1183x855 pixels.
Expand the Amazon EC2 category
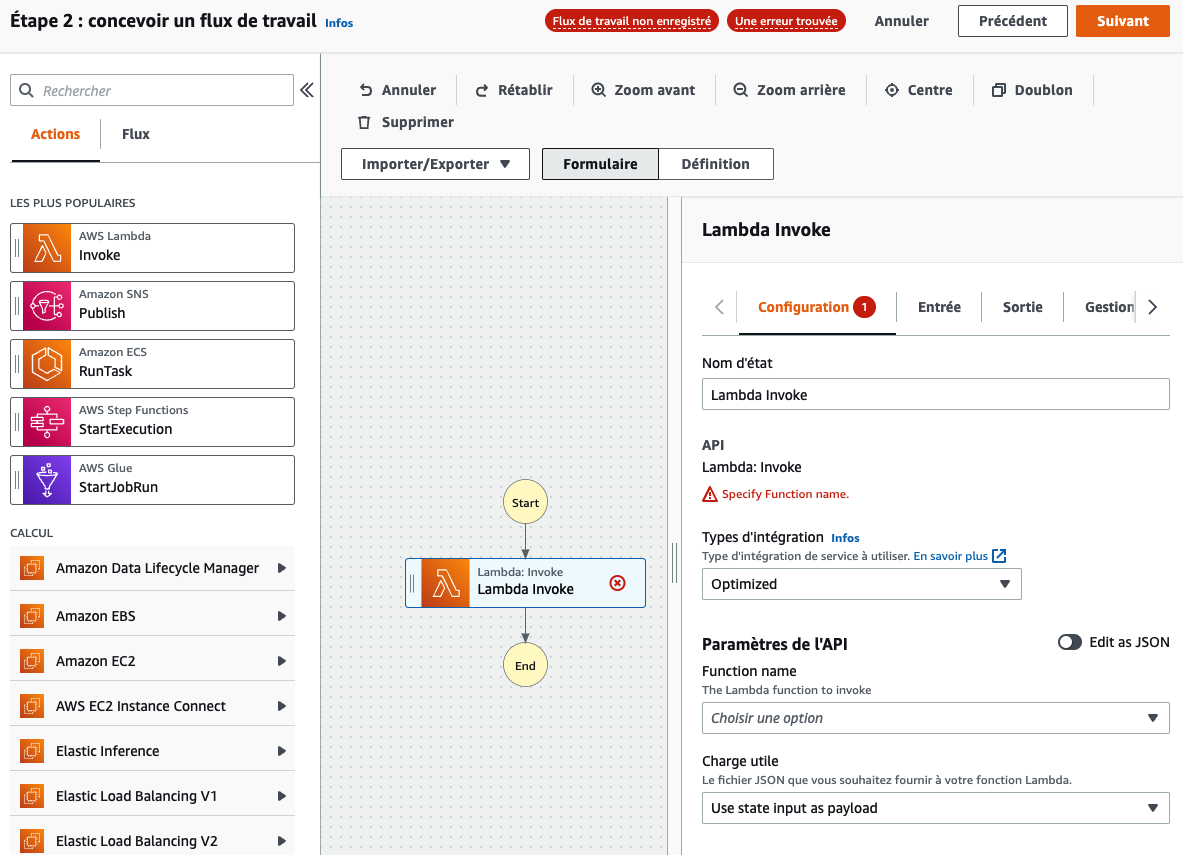tap(152, 661)
